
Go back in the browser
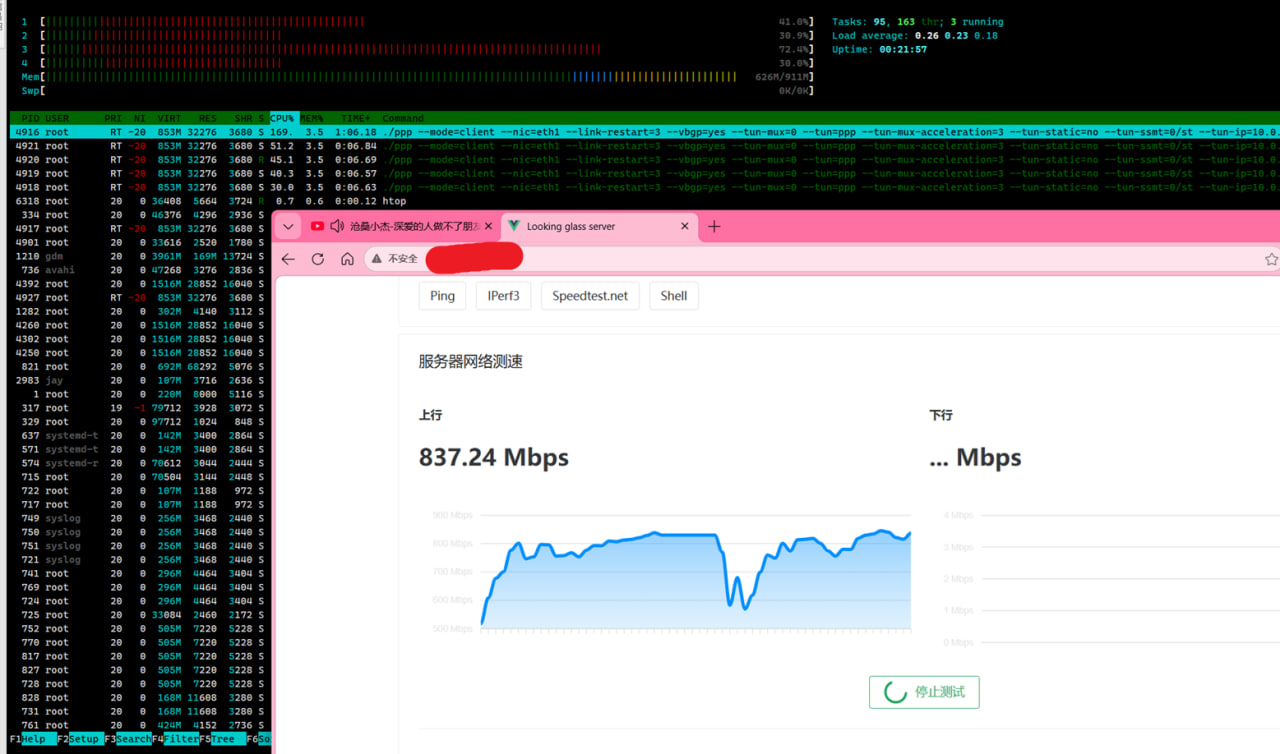point(288,259)
